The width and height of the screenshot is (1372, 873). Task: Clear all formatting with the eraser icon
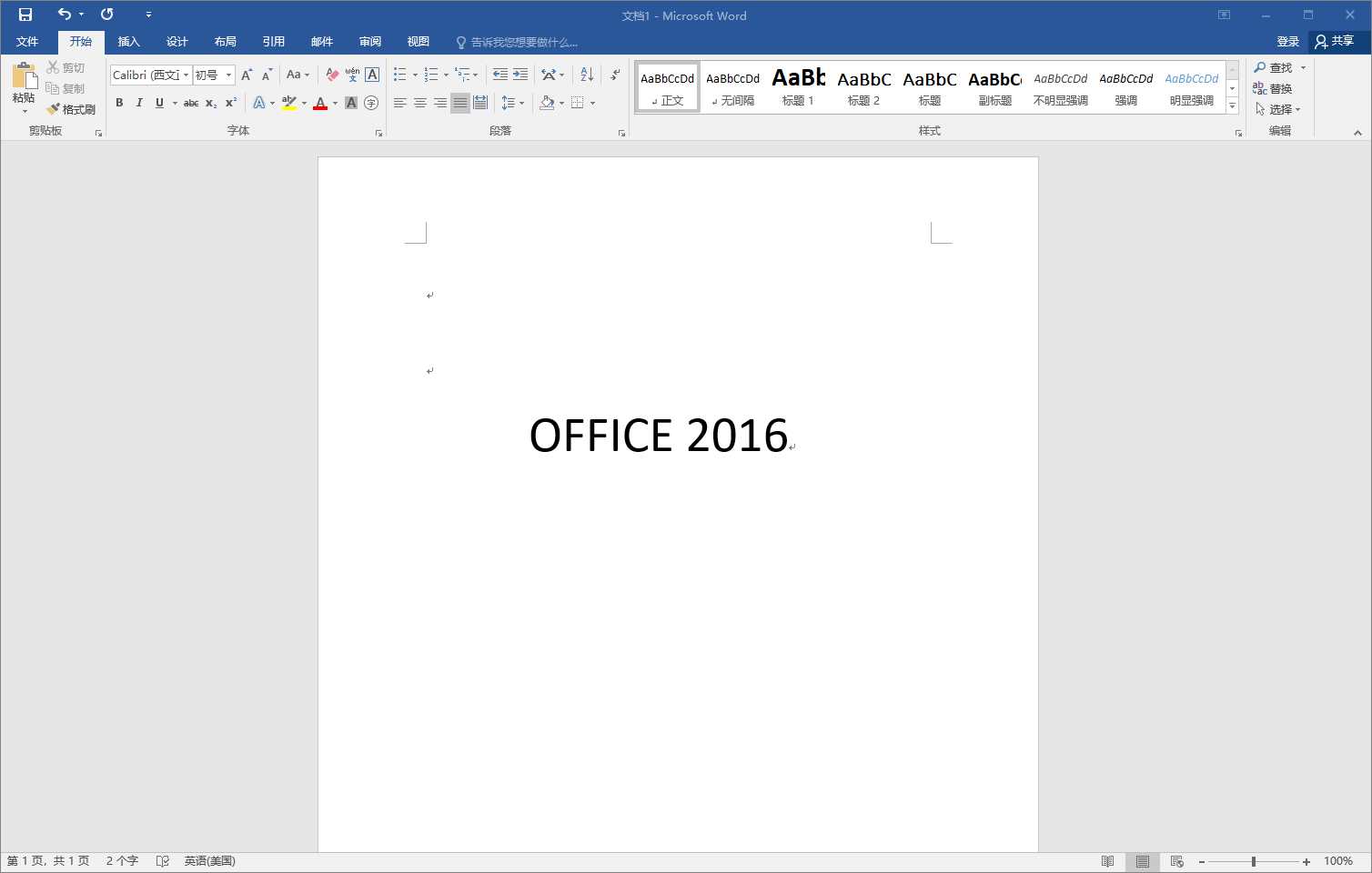332,75
